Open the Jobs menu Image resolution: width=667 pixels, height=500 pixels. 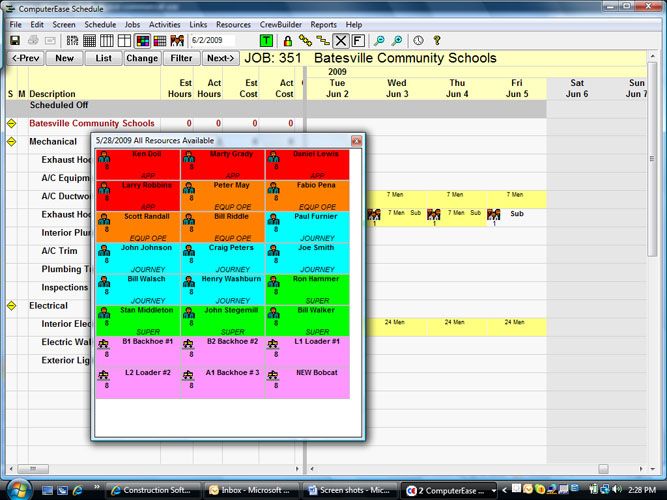pyautogui.click(x=132, y=25)
